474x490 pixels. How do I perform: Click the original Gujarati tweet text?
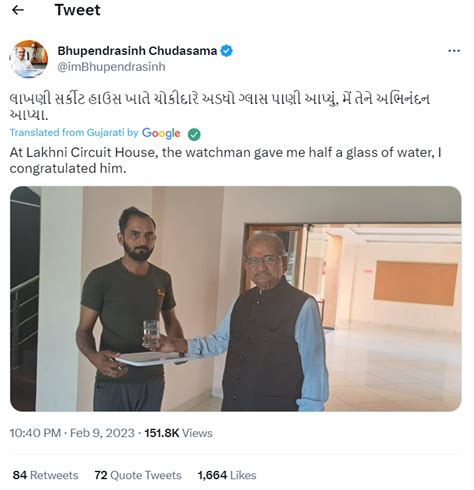220,106
